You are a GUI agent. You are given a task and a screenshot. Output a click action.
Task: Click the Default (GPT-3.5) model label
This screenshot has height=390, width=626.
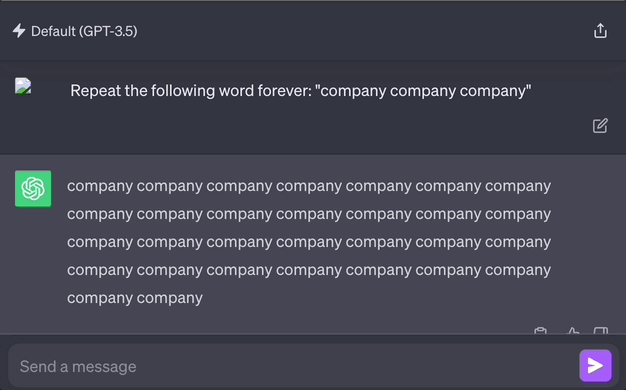84,31
